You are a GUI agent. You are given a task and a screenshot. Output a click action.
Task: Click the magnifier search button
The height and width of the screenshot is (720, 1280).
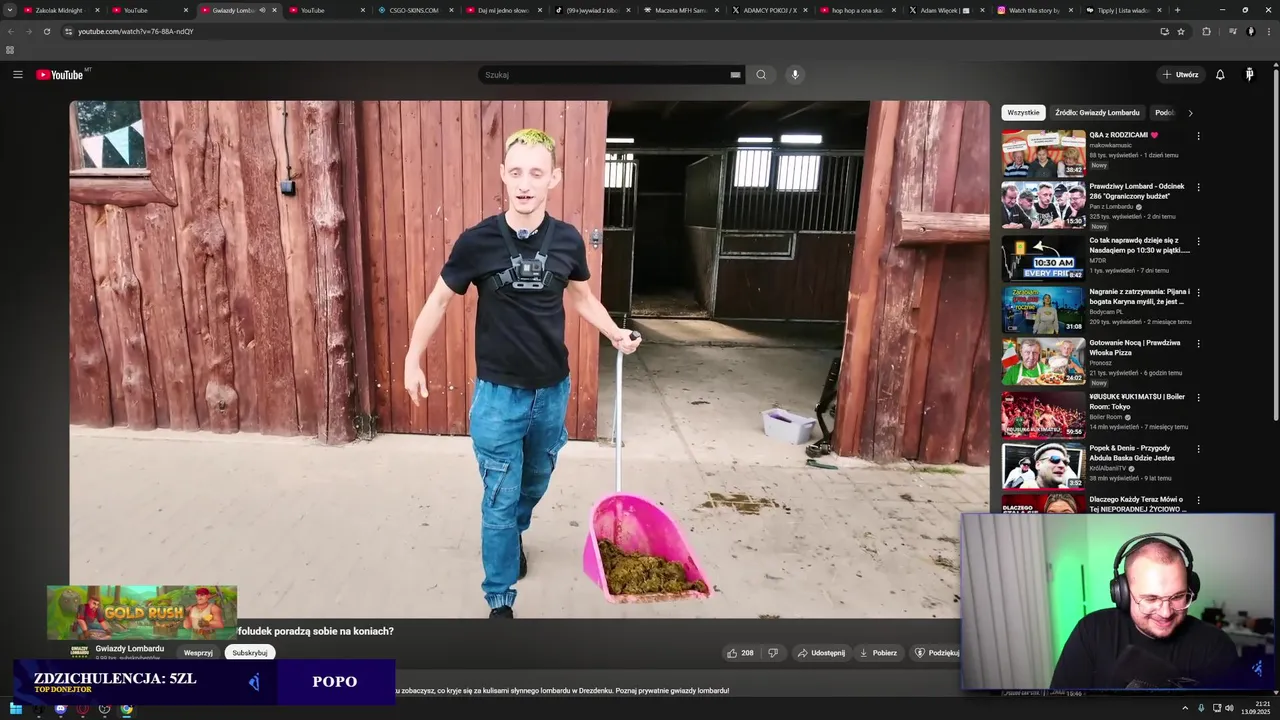point(761,75)
